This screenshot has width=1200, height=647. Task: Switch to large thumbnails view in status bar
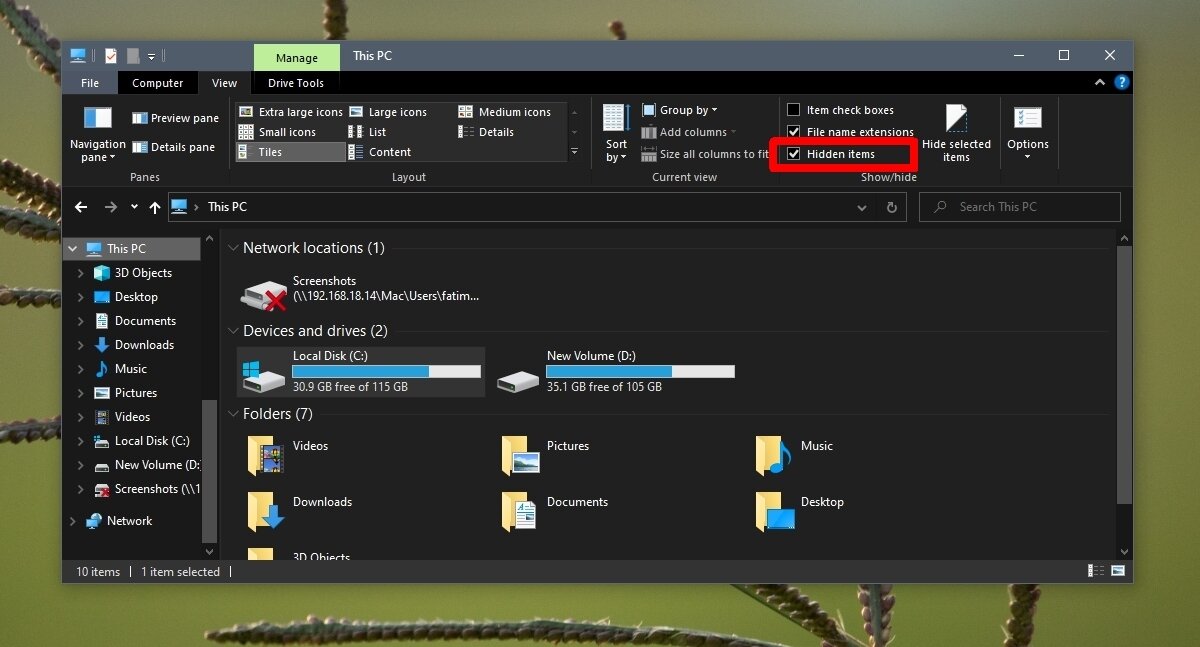tap(1117, 571)
